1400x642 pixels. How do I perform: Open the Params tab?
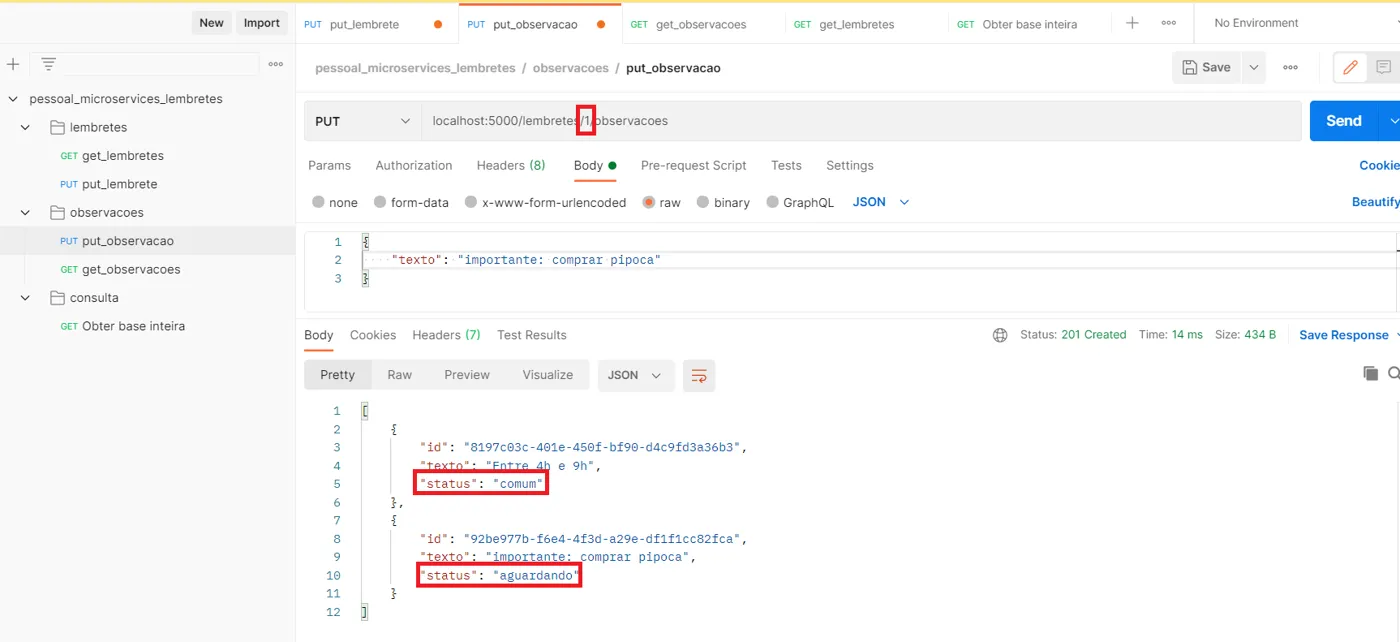point(329,165)
